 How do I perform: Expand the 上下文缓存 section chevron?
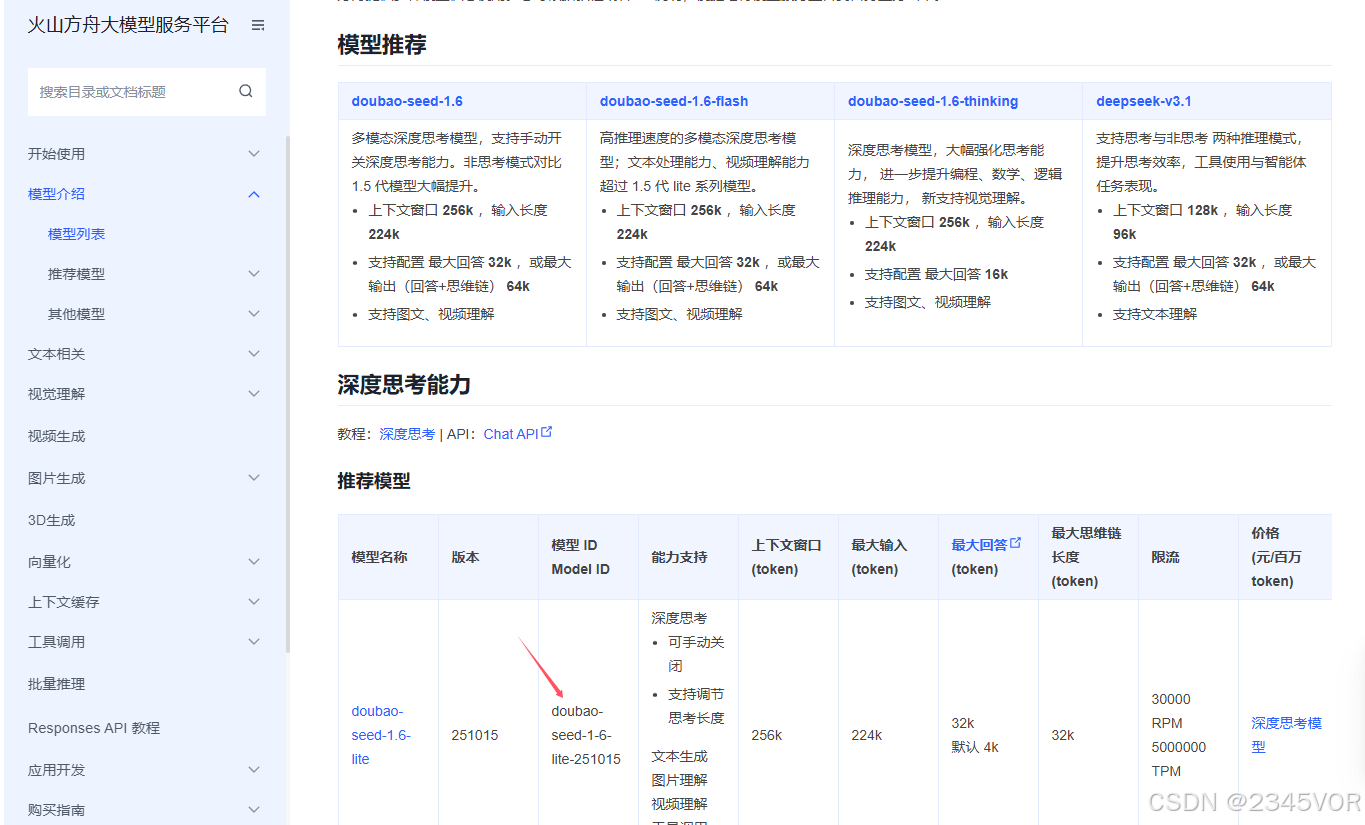(254, 602)
